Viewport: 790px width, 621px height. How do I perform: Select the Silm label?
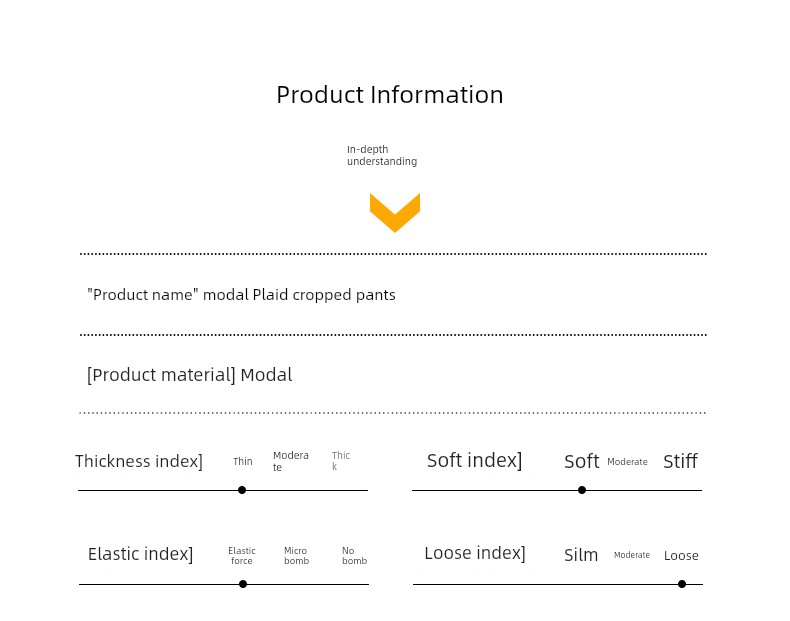[581, 555]
